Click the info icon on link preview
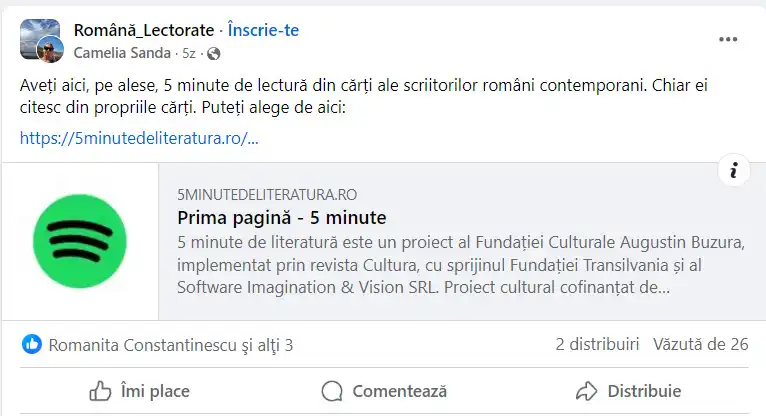Viewport: 766px width, 416px height. 733,170
